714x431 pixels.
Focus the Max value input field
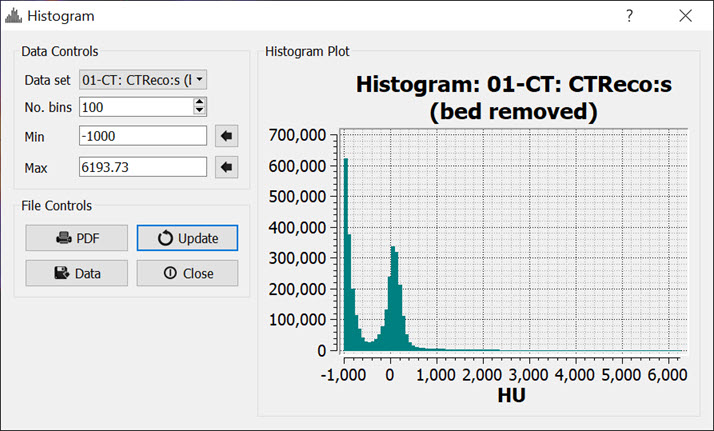(142, 167)
